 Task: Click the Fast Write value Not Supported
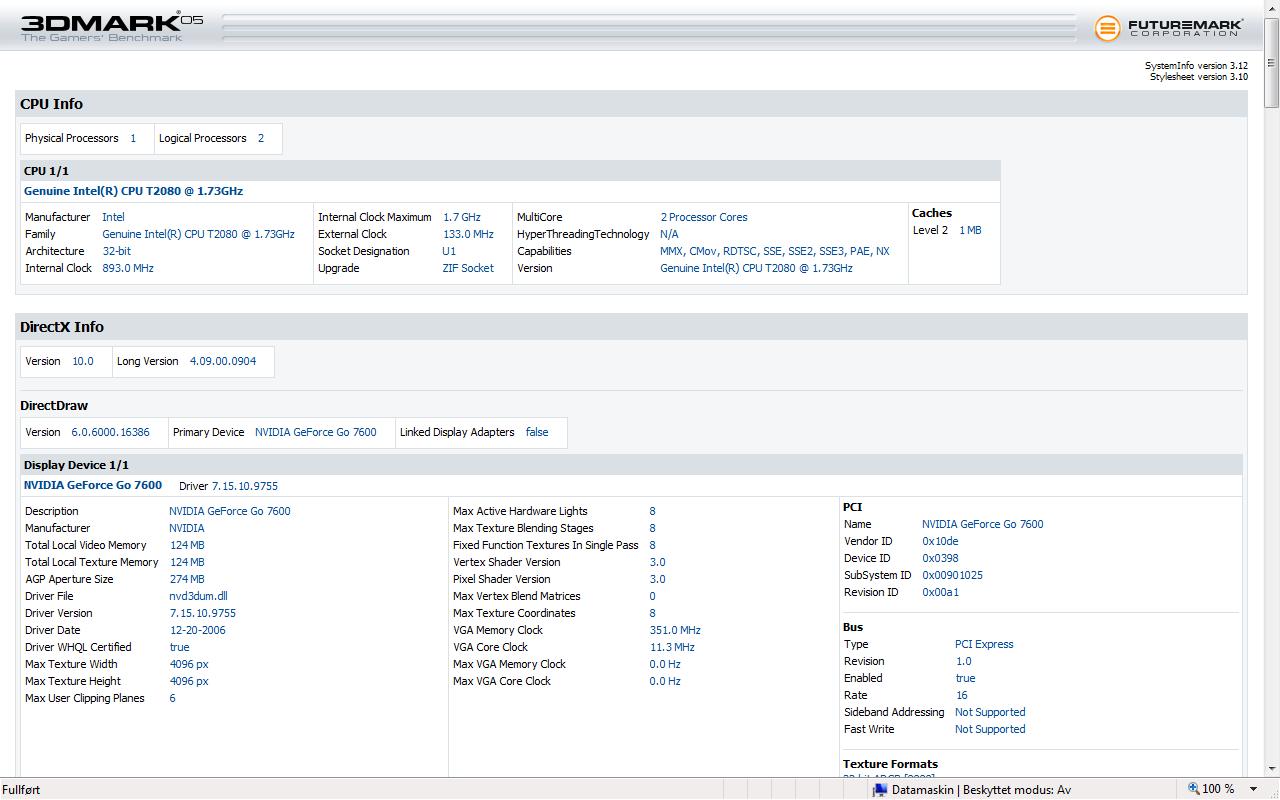click(990, 729)
